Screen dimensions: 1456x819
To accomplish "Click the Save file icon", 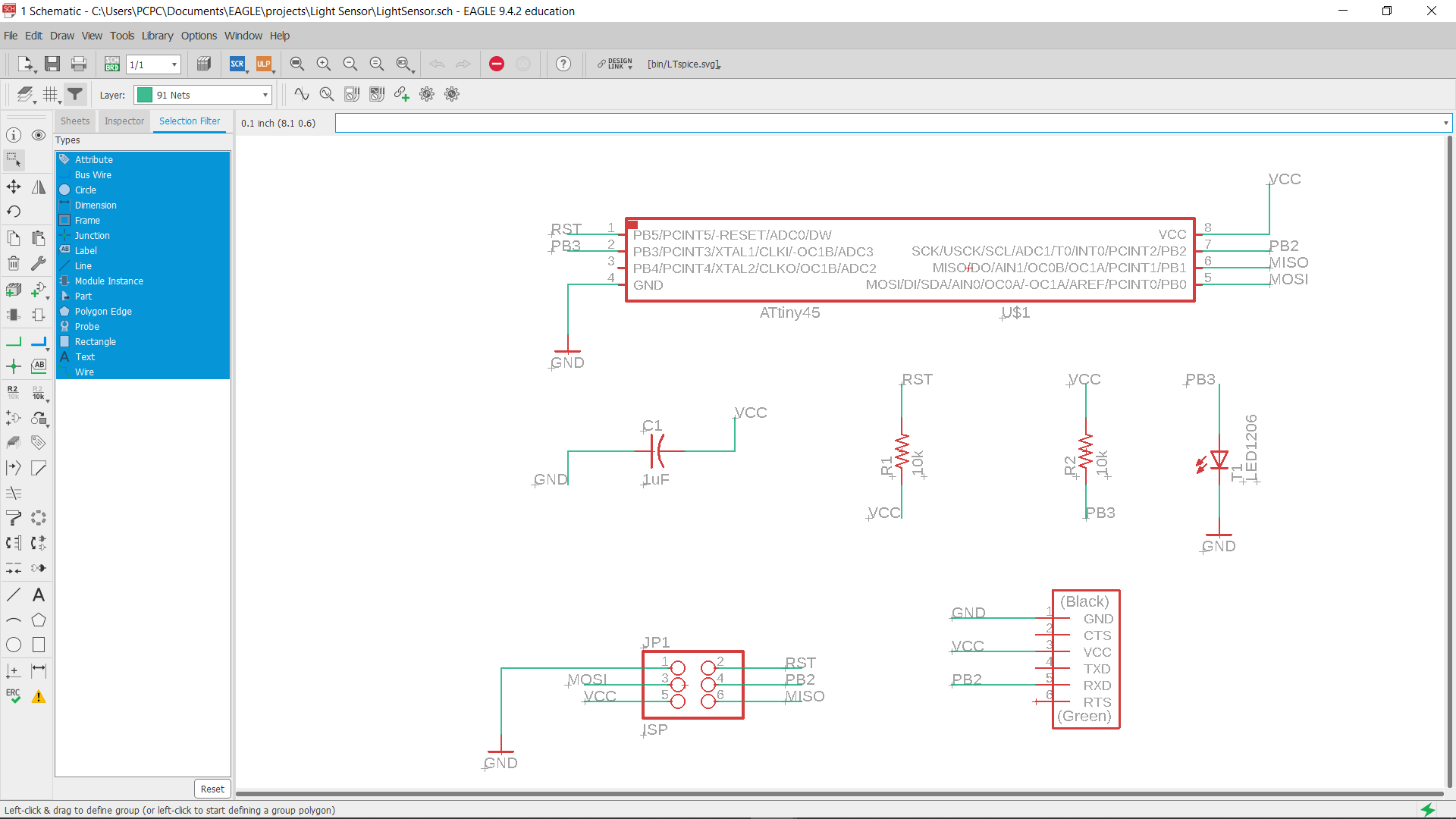I will click(x=52, y=64).
